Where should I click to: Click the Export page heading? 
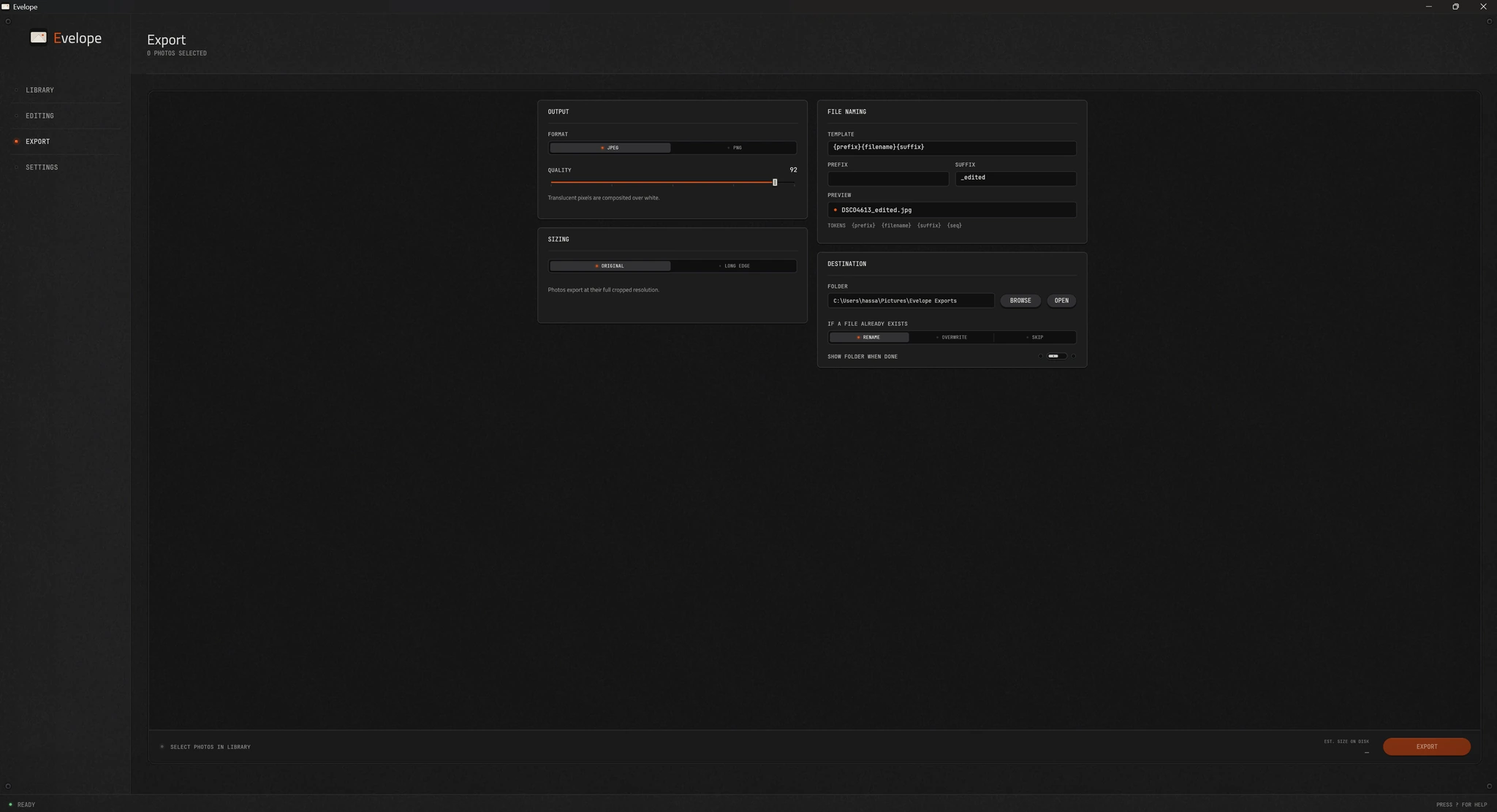click(x=167, y=40)
